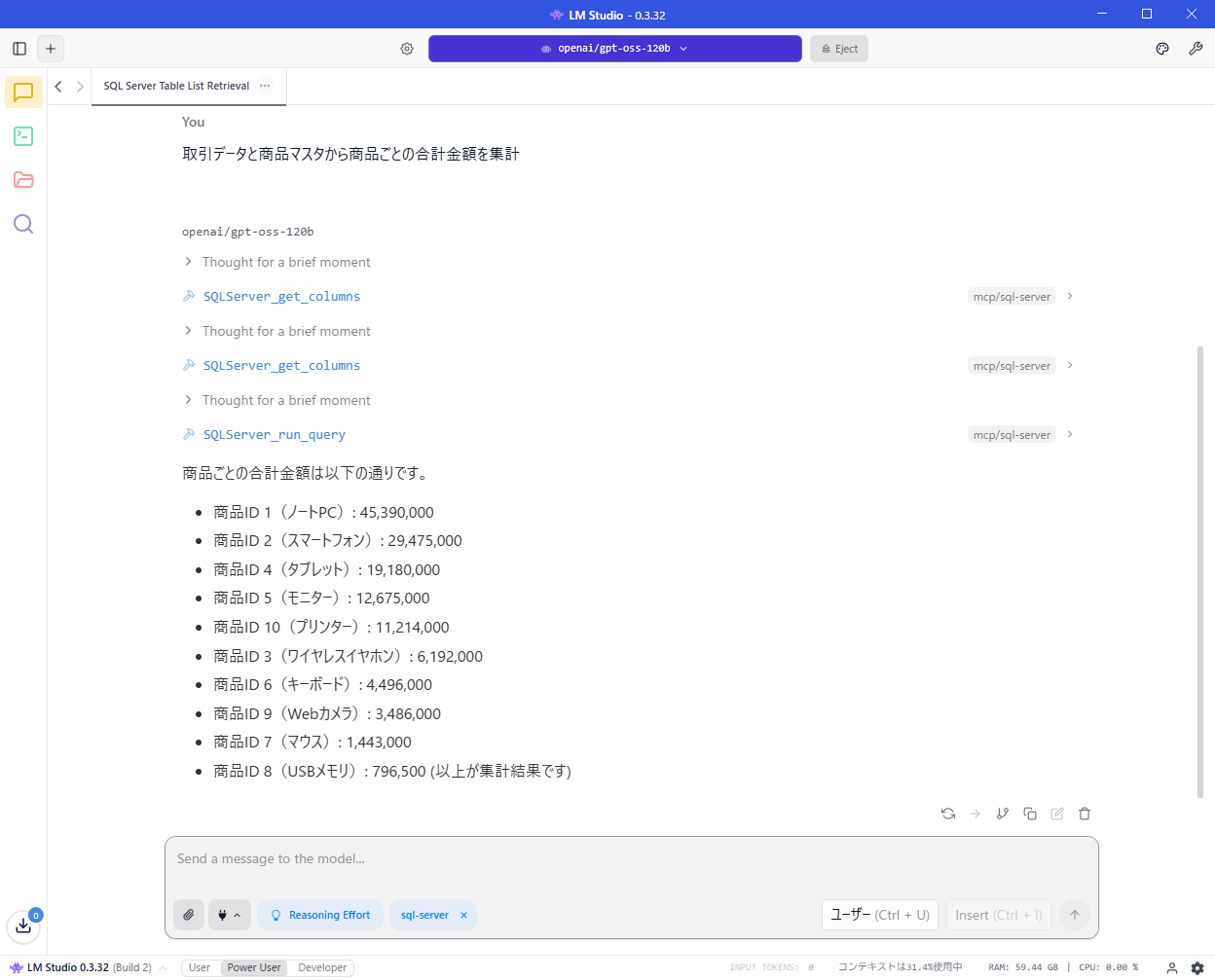Open the Chat sidebar panel
The height and width of the screenshot is (980, 1215).
coord(22,91)
